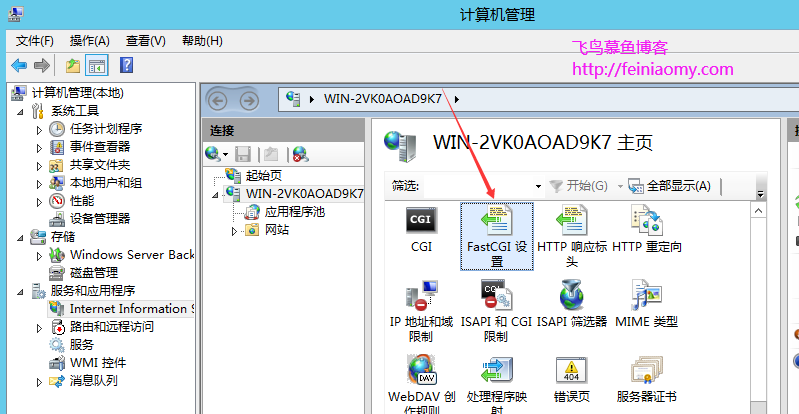Open HTTP 响应标头 feature
The height and width of the screenshot is (414, 799).
(x=572, y=236)
